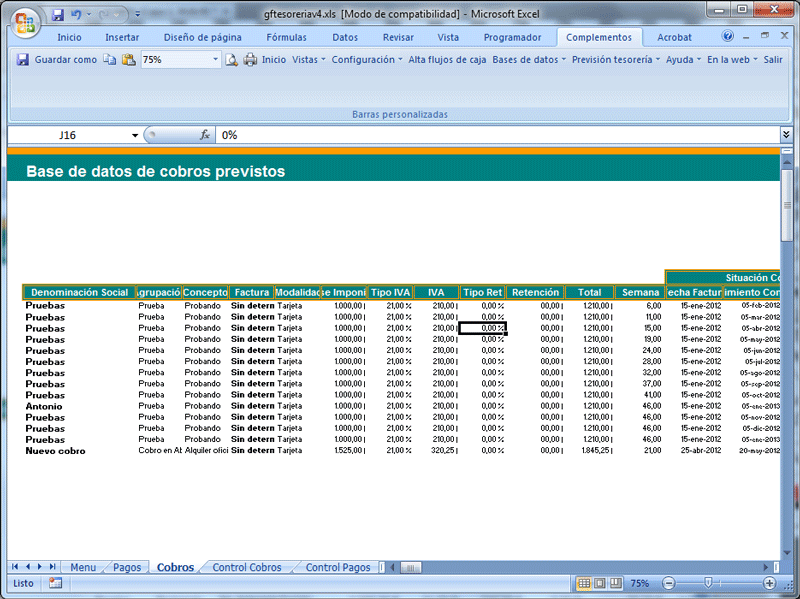The height and width of the screenshot is (599, 800).
Task: Open the 75% zoom combo box
Action: pos(181,60)
